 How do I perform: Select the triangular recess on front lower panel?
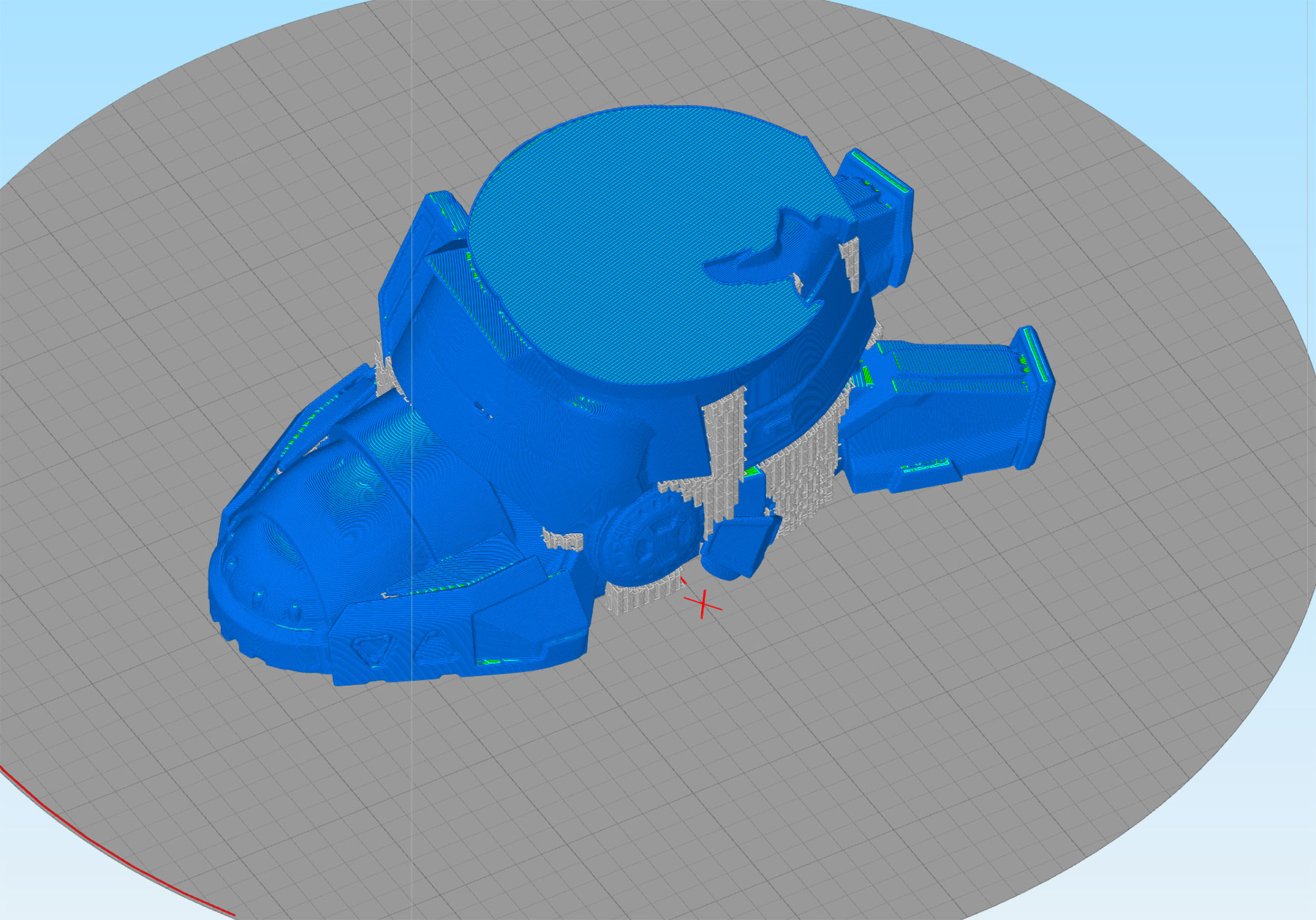coord(371,648)
